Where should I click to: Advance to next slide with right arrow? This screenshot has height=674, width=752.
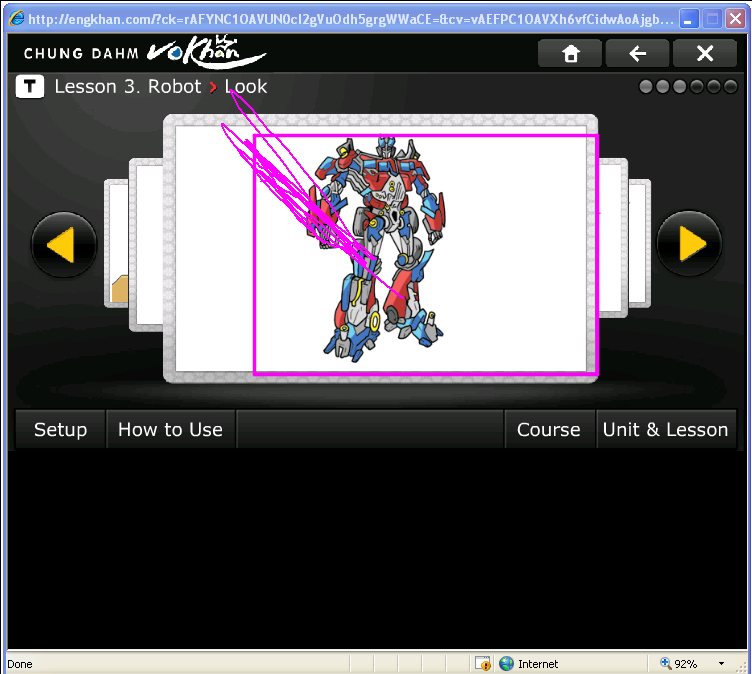click(689, 244)
